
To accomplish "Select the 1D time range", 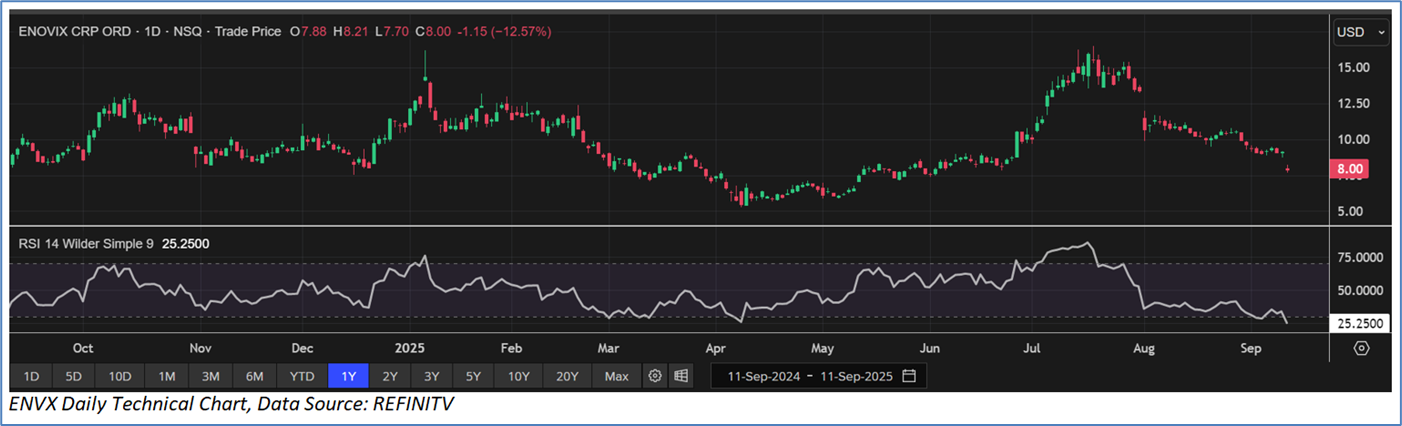I will coord(31,376).
